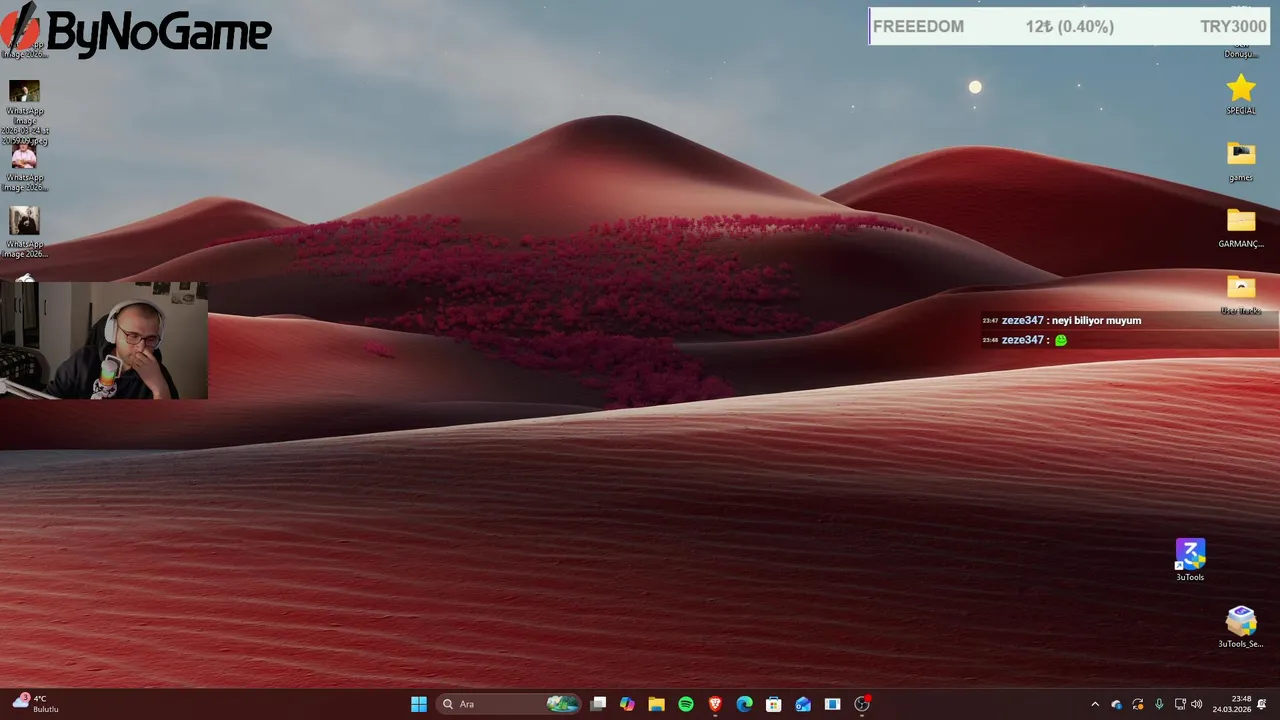Click chat message 'neyi biliyor muyum'
This screenshot has width=1280, height=720.
pyautogui.click(x=1096, y=320)
